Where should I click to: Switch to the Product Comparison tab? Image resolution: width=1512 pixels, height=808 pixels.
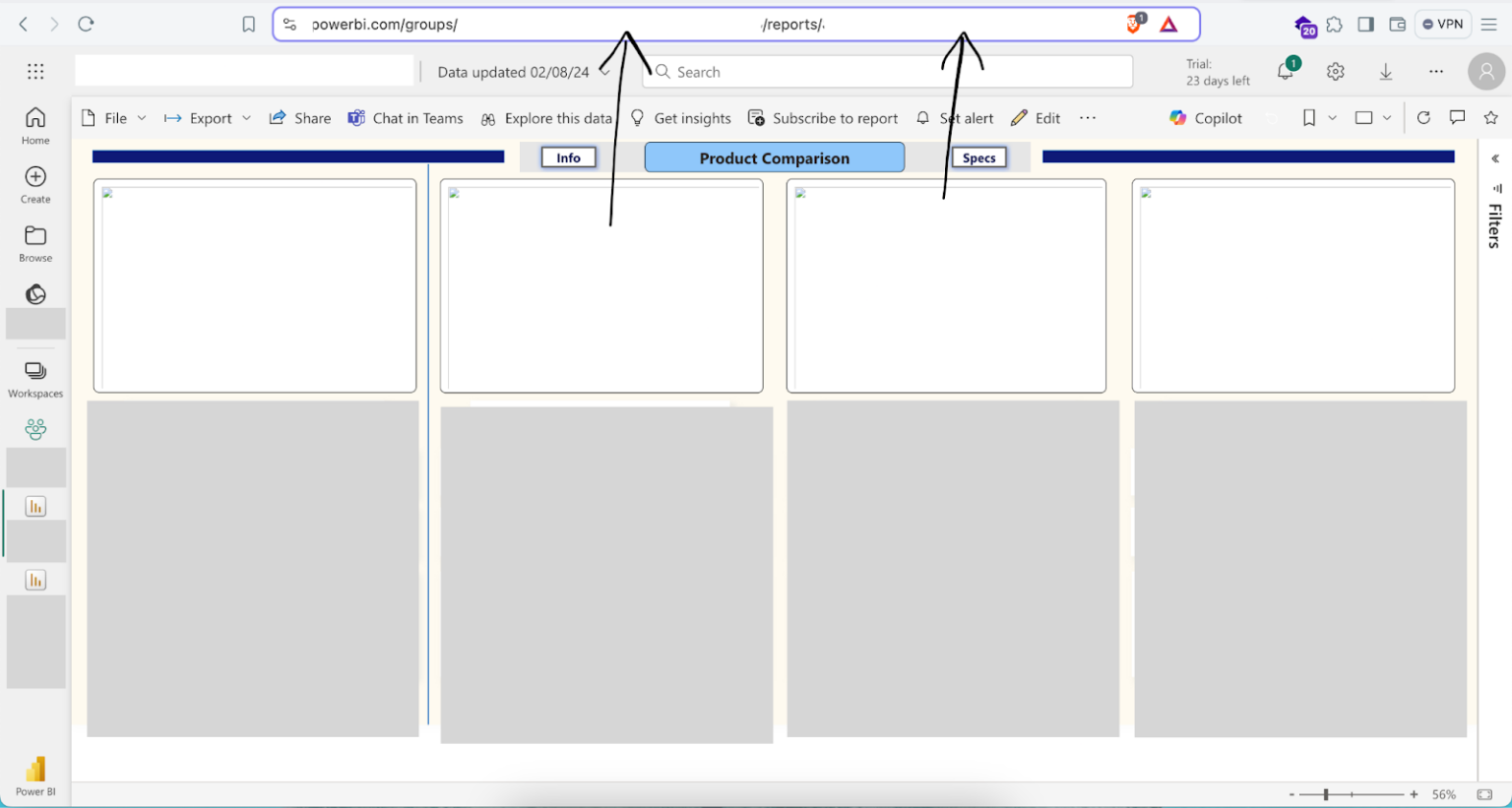pos(774,157)
